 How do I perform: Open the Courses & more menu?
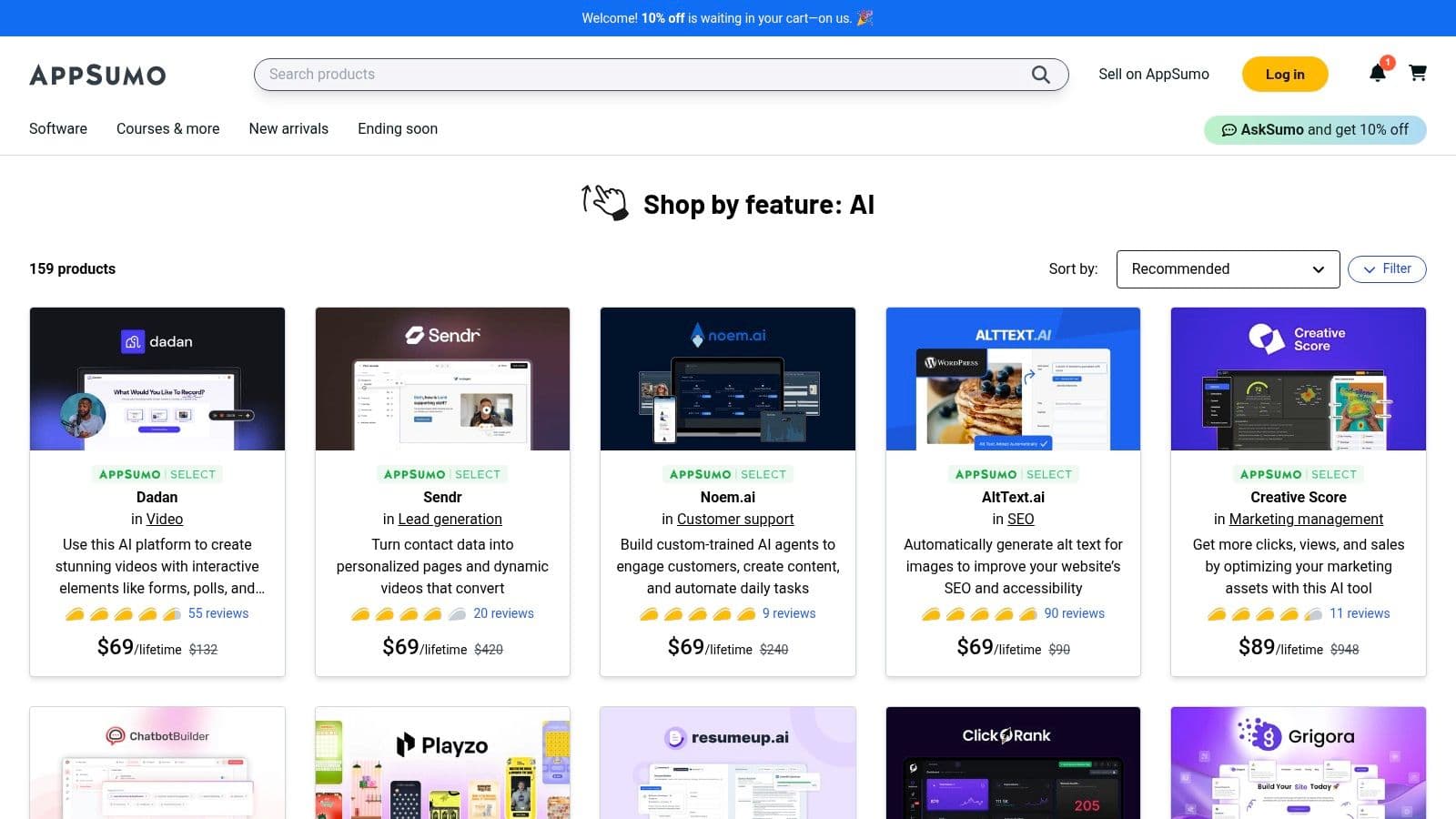pyautogui.click(x=167, y=128)
